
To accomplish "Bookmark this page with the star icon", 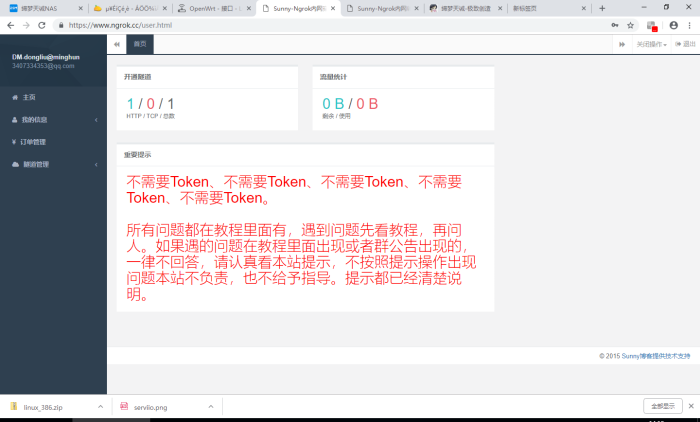I will (632, 24).
